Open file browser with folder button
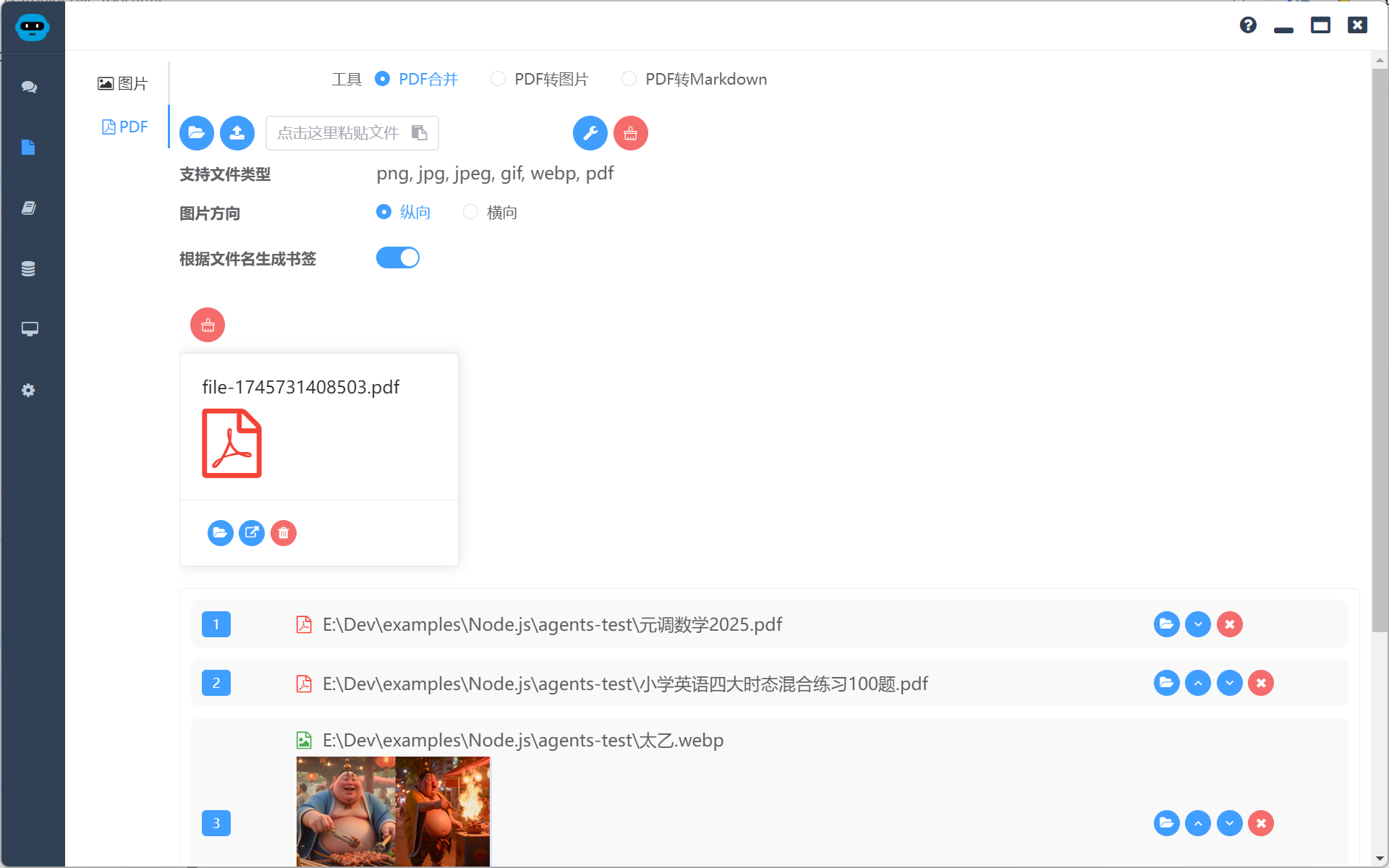This screenshot has height=868, width=1389. (x=197, y=133)
